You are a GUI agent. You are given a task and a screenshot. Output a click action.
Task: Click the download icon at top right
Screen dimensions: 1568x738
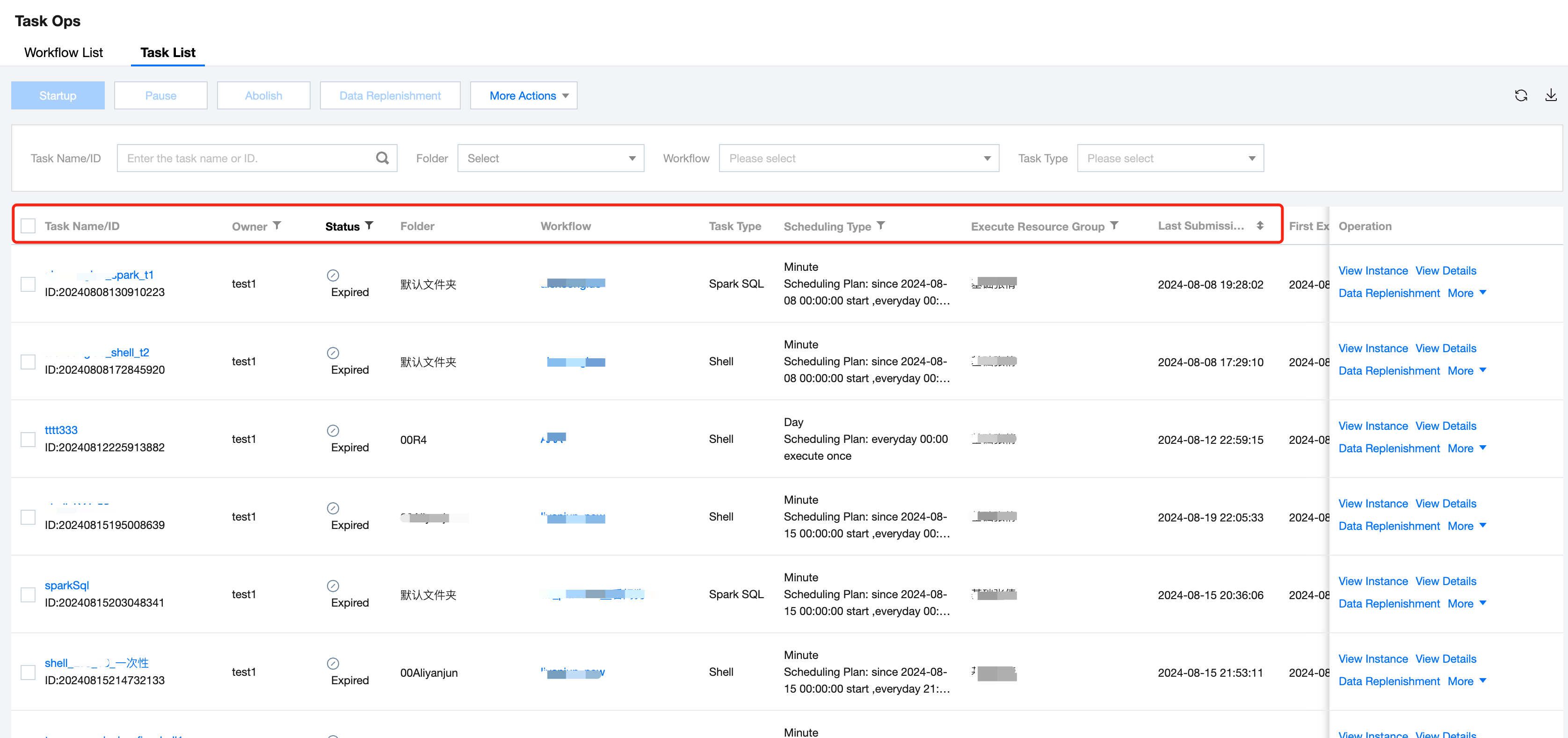pyautogui.click(x=1550, y=95)
